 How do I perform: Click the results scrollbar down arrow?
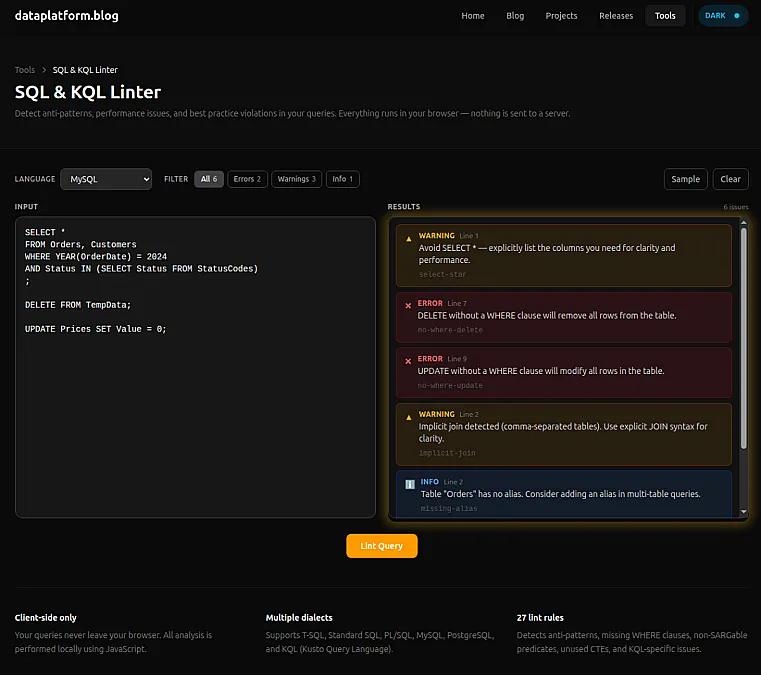pos(744,511)
